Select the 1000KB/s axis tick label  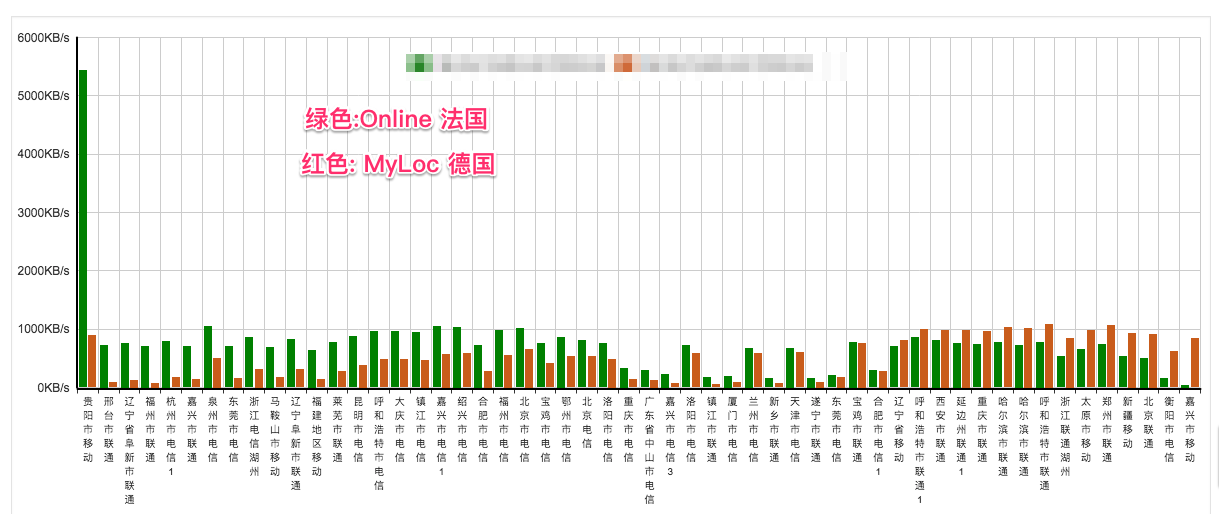click(42, 329)
